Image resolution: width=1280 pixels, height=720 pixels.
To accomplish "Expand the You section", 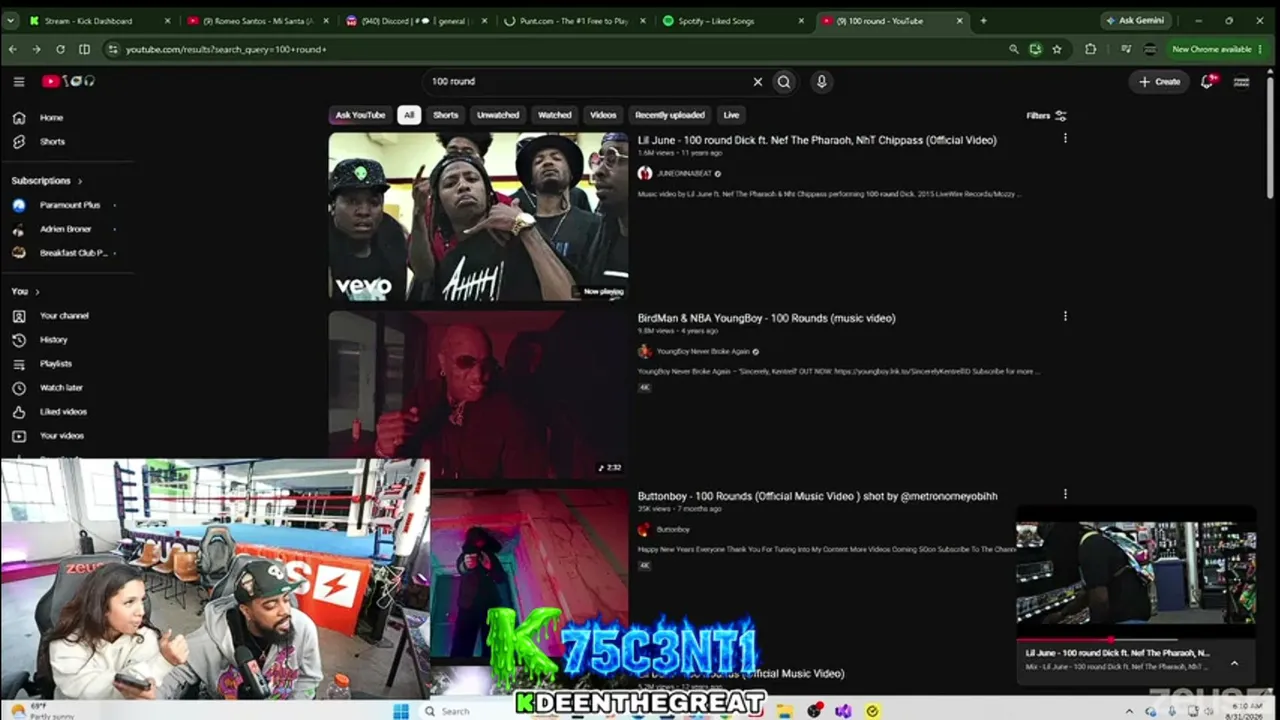I will pyautogui.click(x=25, y=292).
